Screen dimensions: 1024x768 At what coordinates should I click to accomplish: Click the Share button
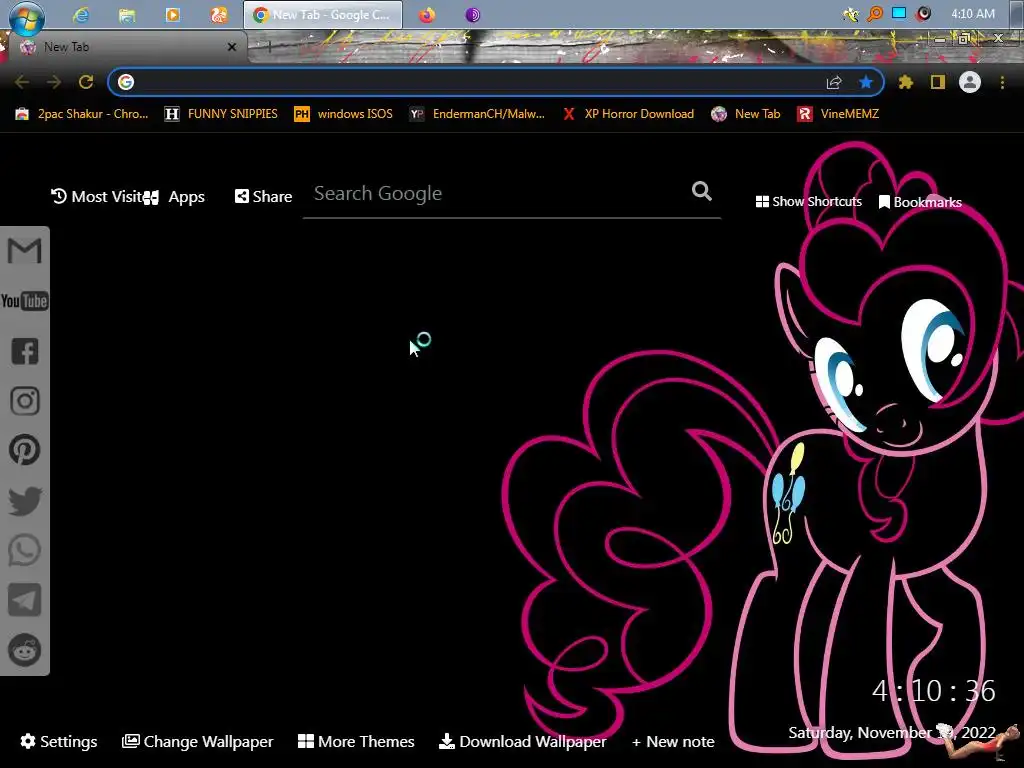[x=263, y=197]
